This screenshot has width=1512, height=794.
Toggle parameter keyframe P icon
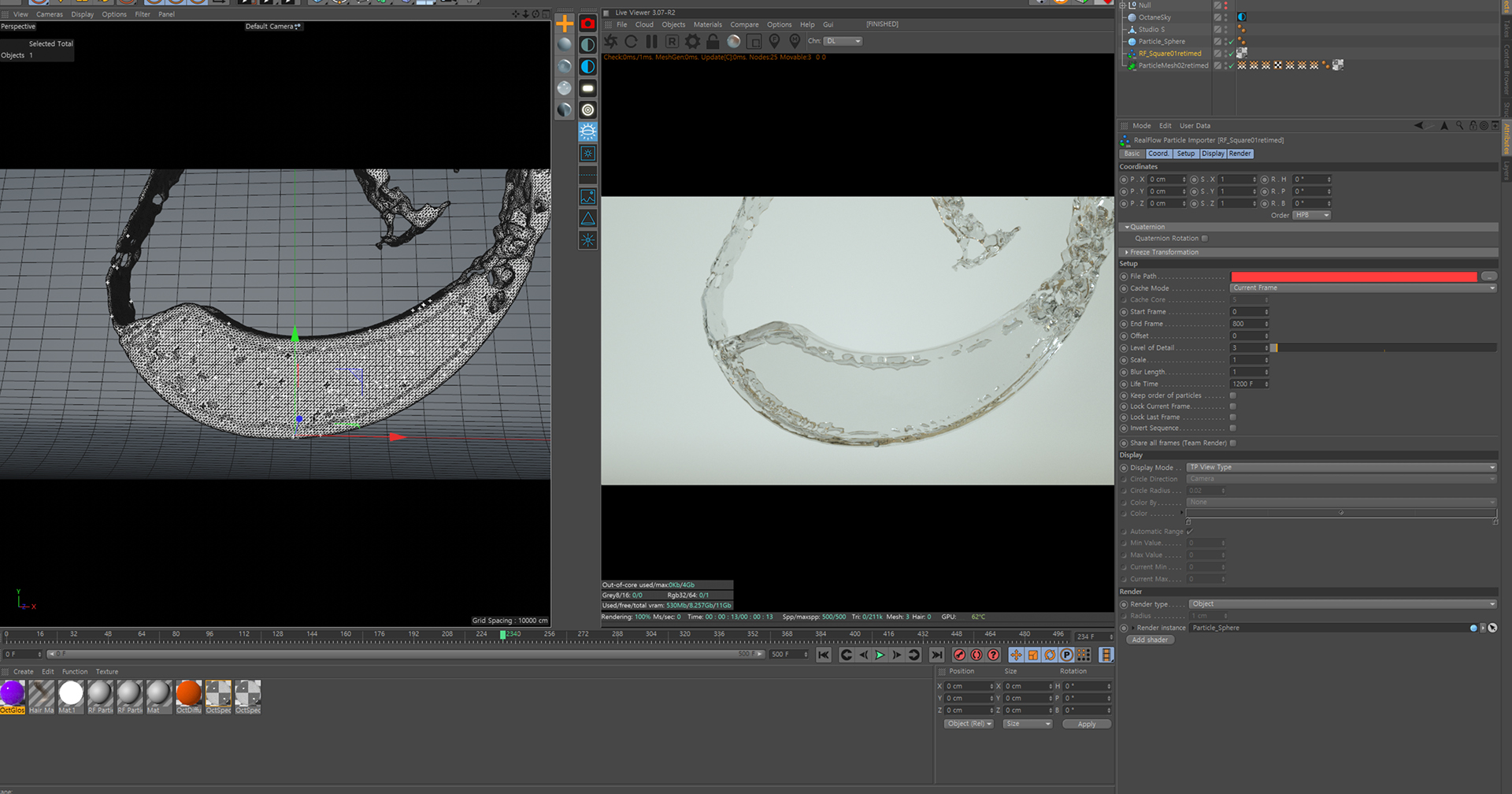coord(1066,655)
